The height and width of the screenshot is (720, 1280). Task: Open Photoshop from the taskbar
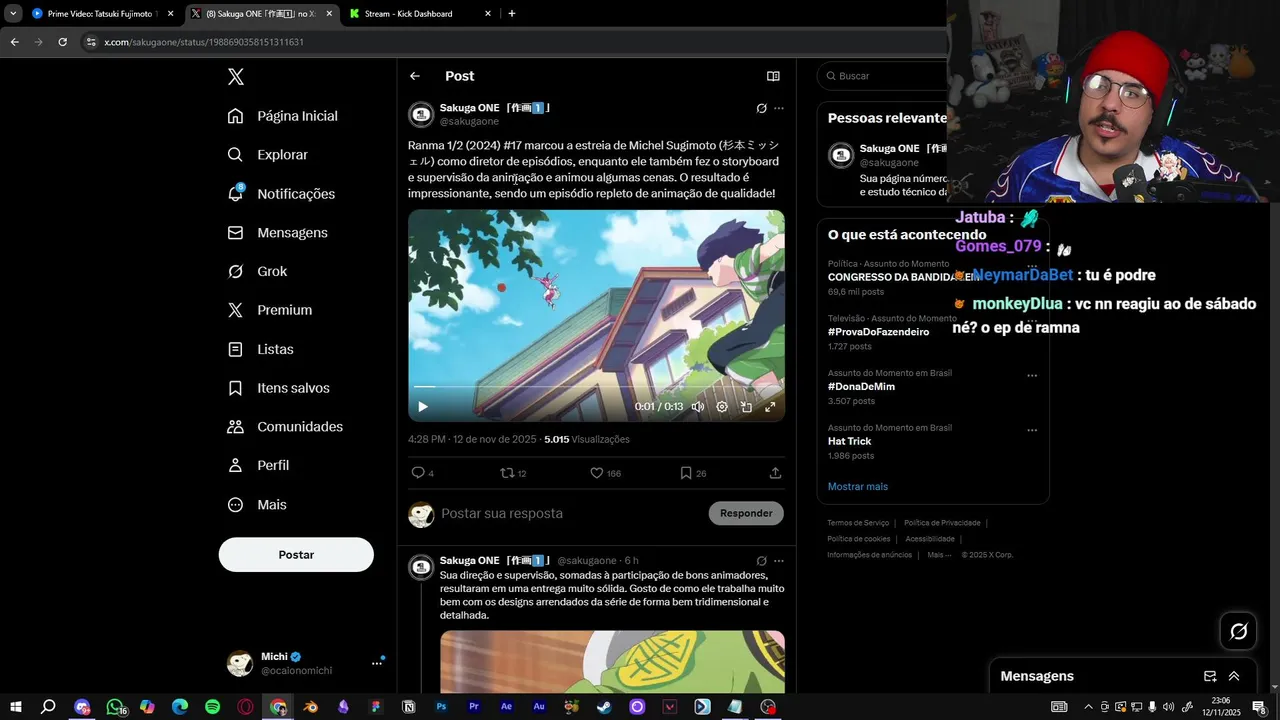coord(441,707)
